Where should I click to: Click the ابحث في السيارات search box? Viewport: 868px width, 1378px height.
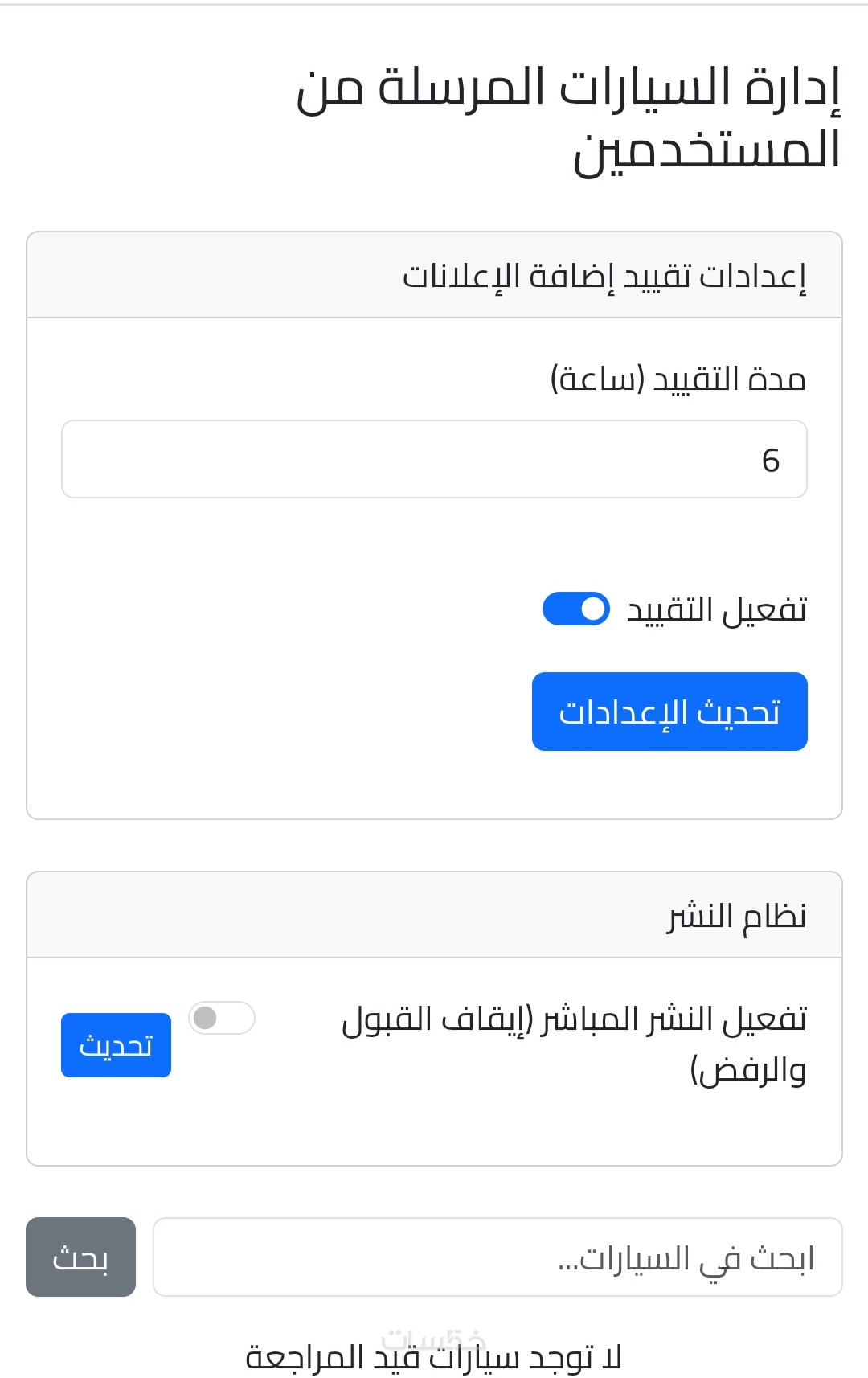point(497,1257)
